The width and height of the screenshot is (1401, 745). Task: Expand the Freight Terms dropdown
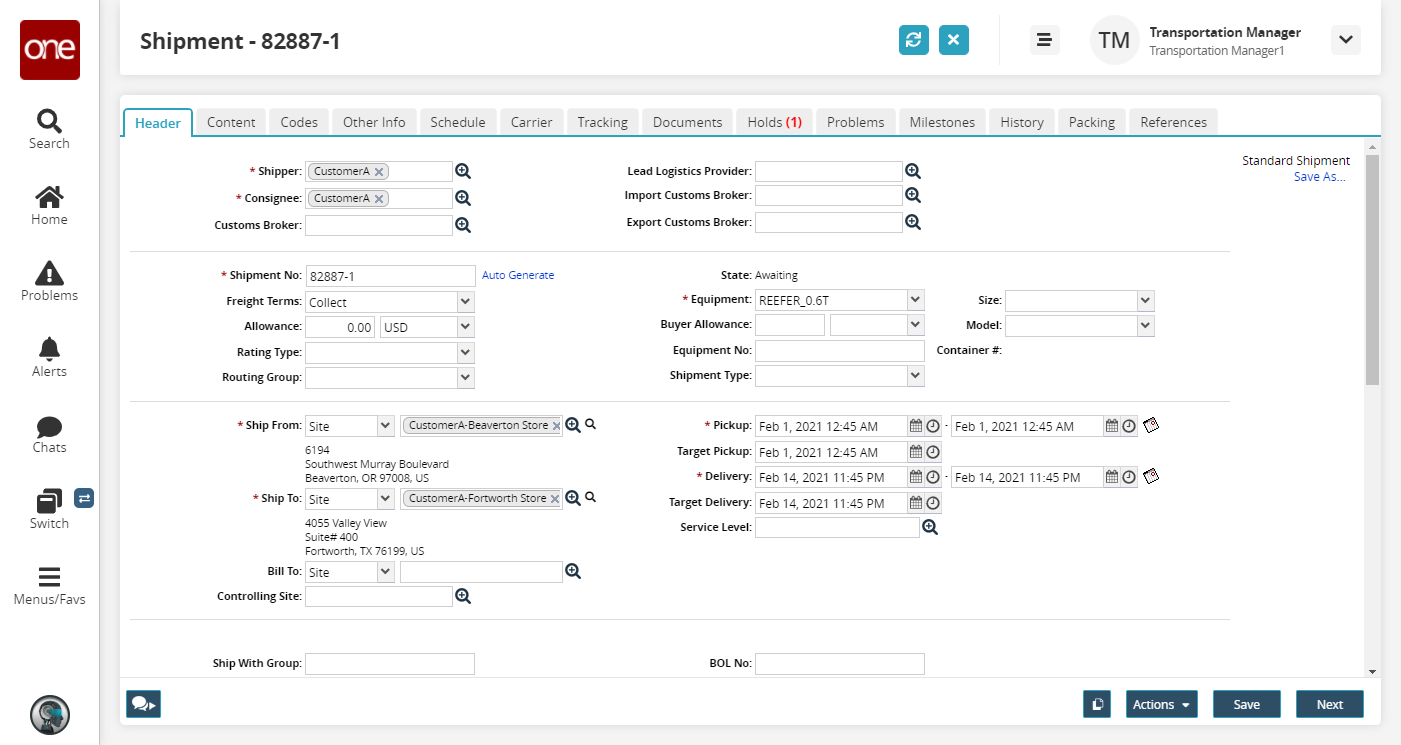coord(465,301)
